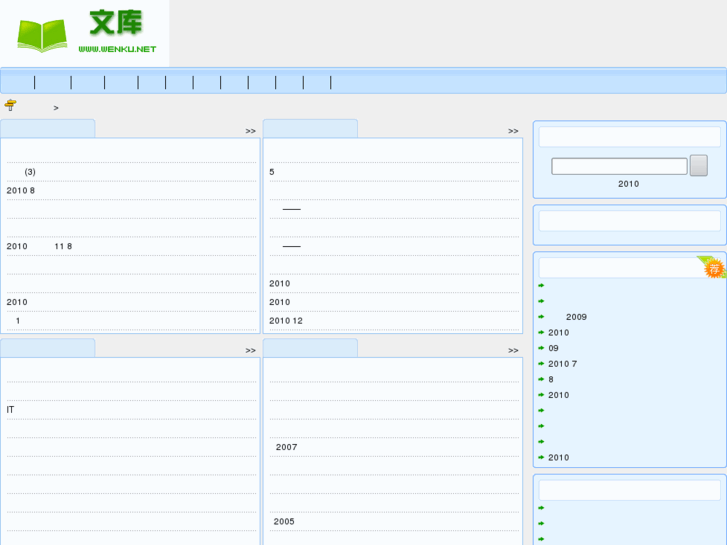The width and height of the screenshot is (727, 545).
Task: Open the ">>" more link of top-left panel
Action: point(250,131)
